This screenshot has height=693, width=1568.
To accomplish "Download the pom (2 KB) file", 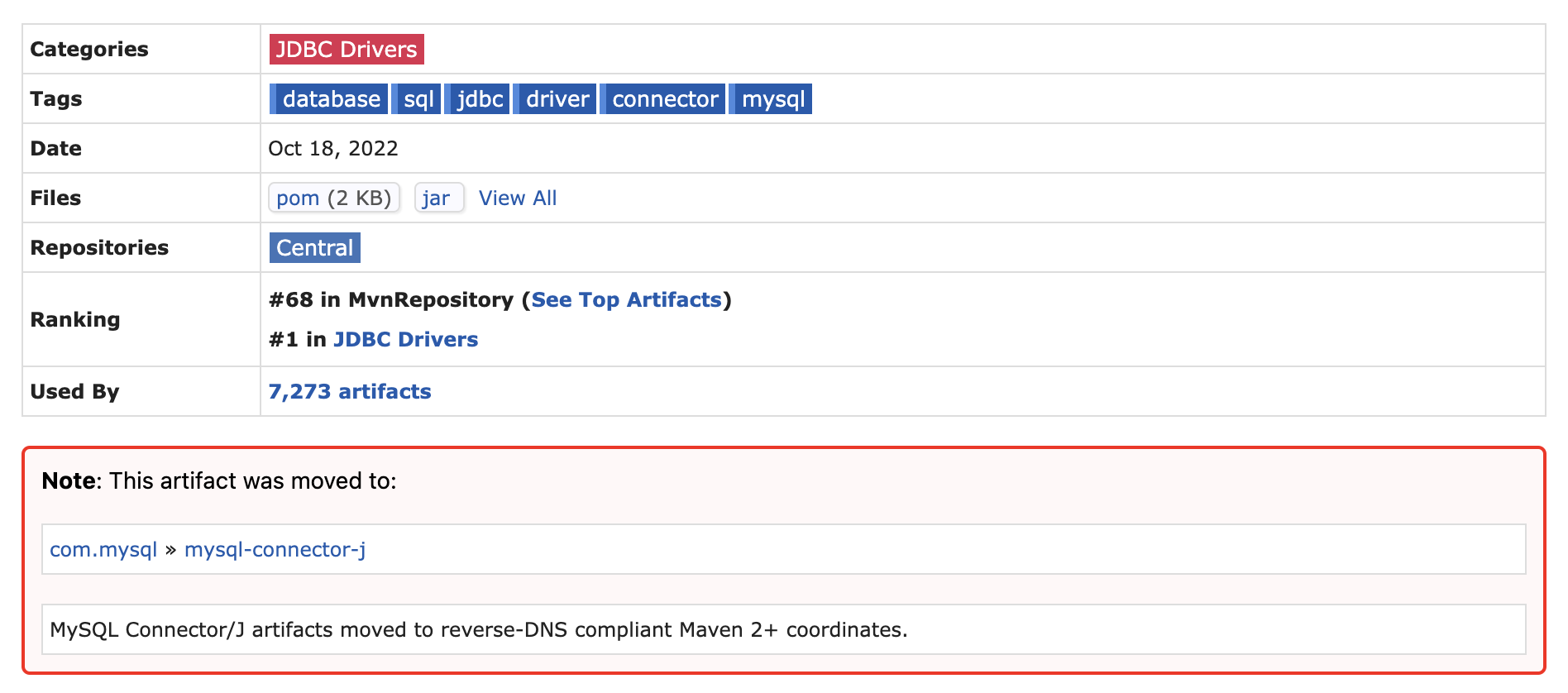I will pos(334,198).
